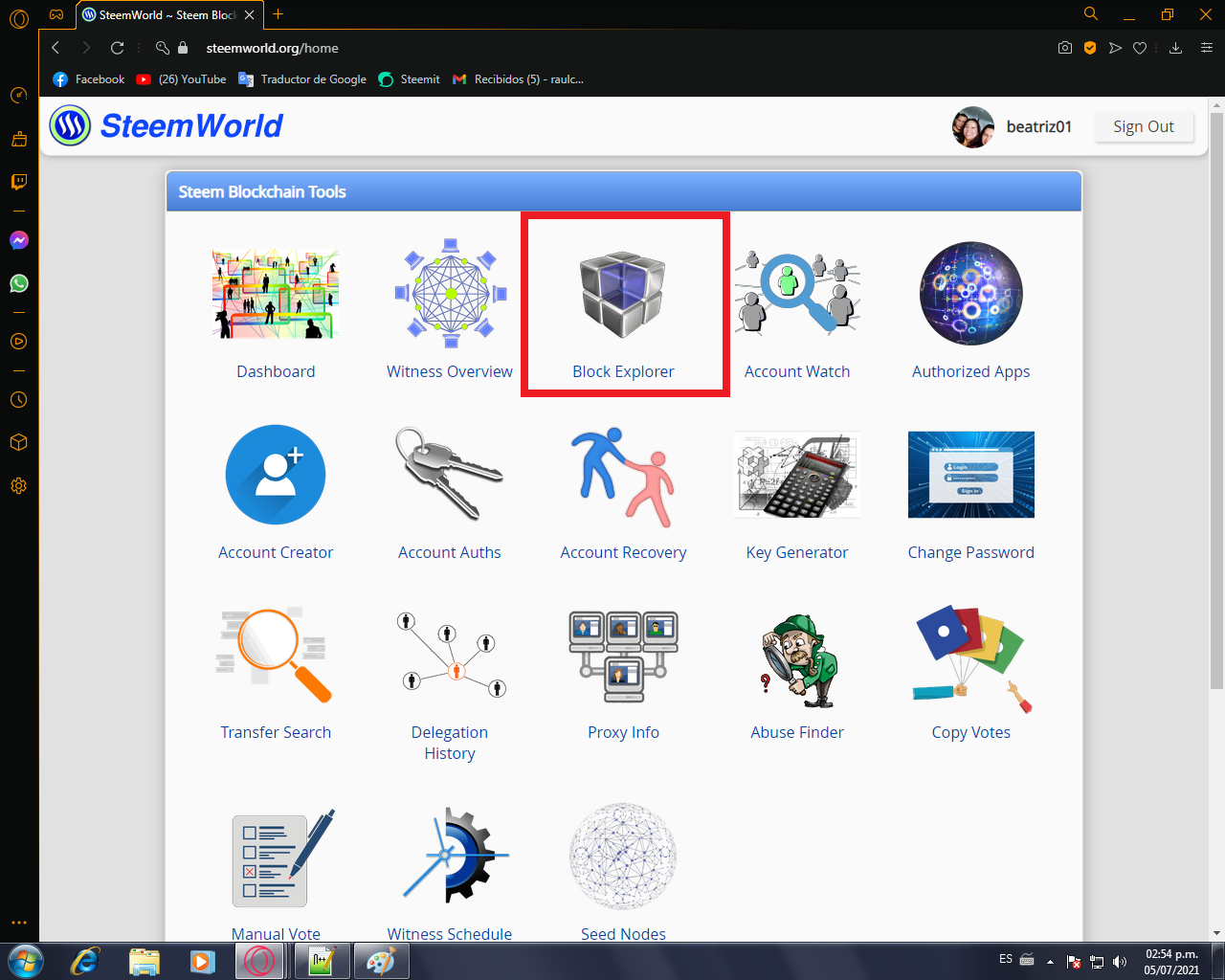1225x980 pixels.
Task: Open the Steemit bookmark
Action: coord(409,79)
